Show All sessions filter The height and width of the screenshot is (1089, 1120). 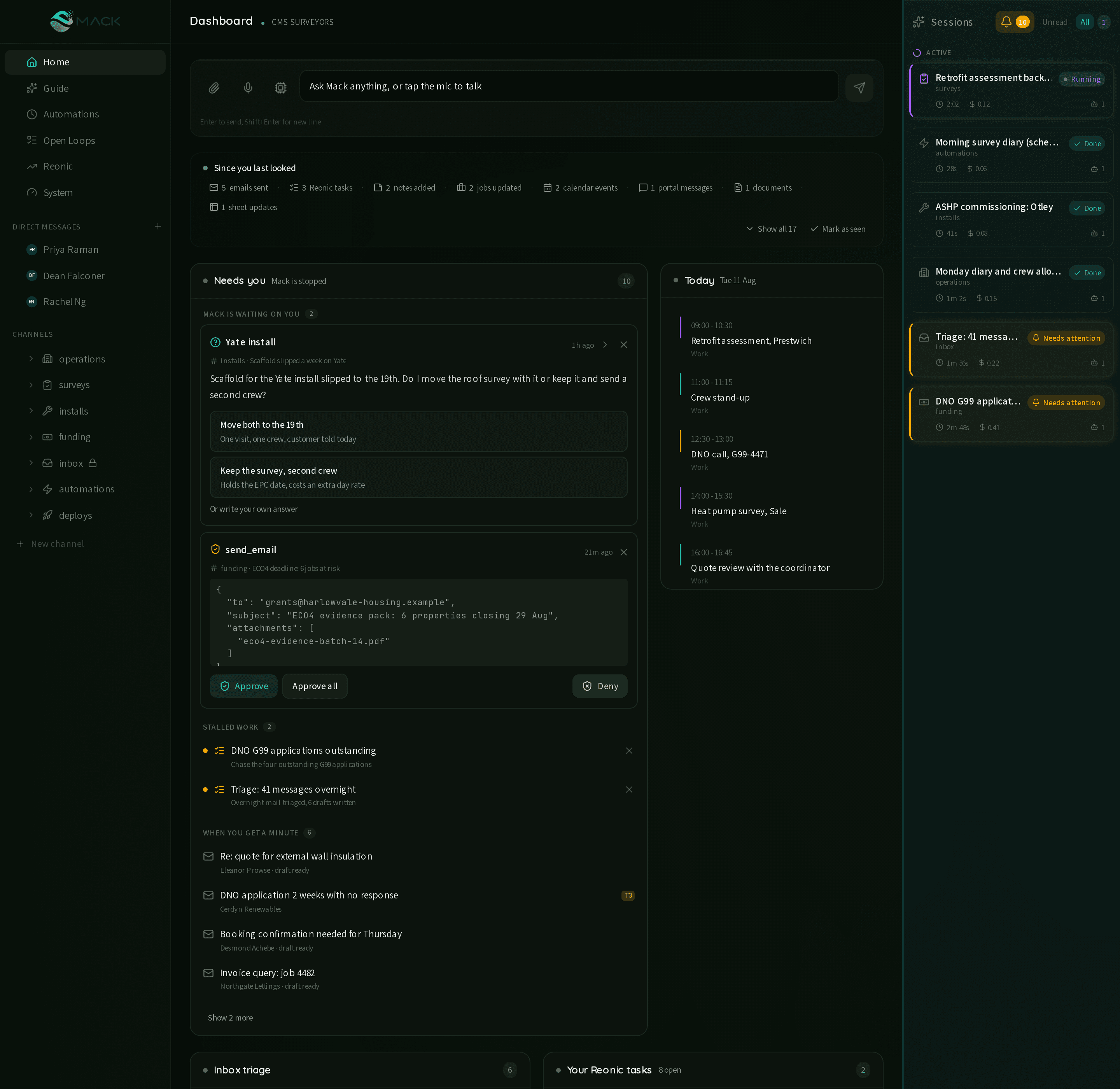coord(1084,22)
